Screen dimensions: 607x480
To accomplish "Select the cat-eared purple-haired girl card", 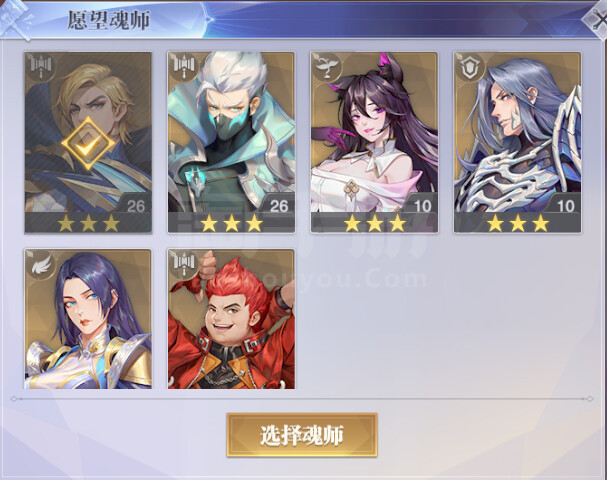I will click(x=374, y=142).
